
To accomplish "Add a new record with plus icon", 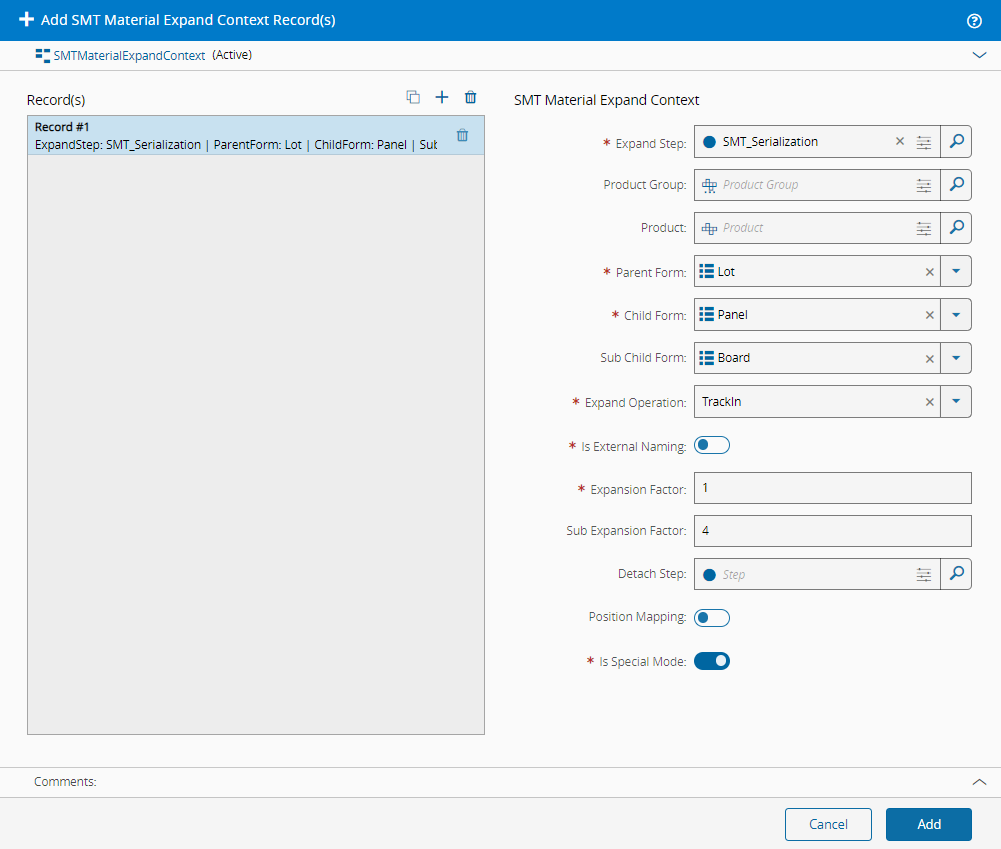I will (x=442, y=97).
